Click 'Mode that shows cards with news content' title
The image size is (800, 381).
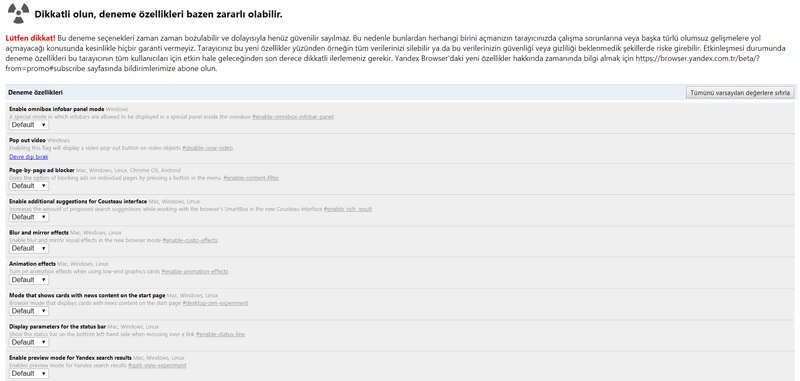[87, 295]
